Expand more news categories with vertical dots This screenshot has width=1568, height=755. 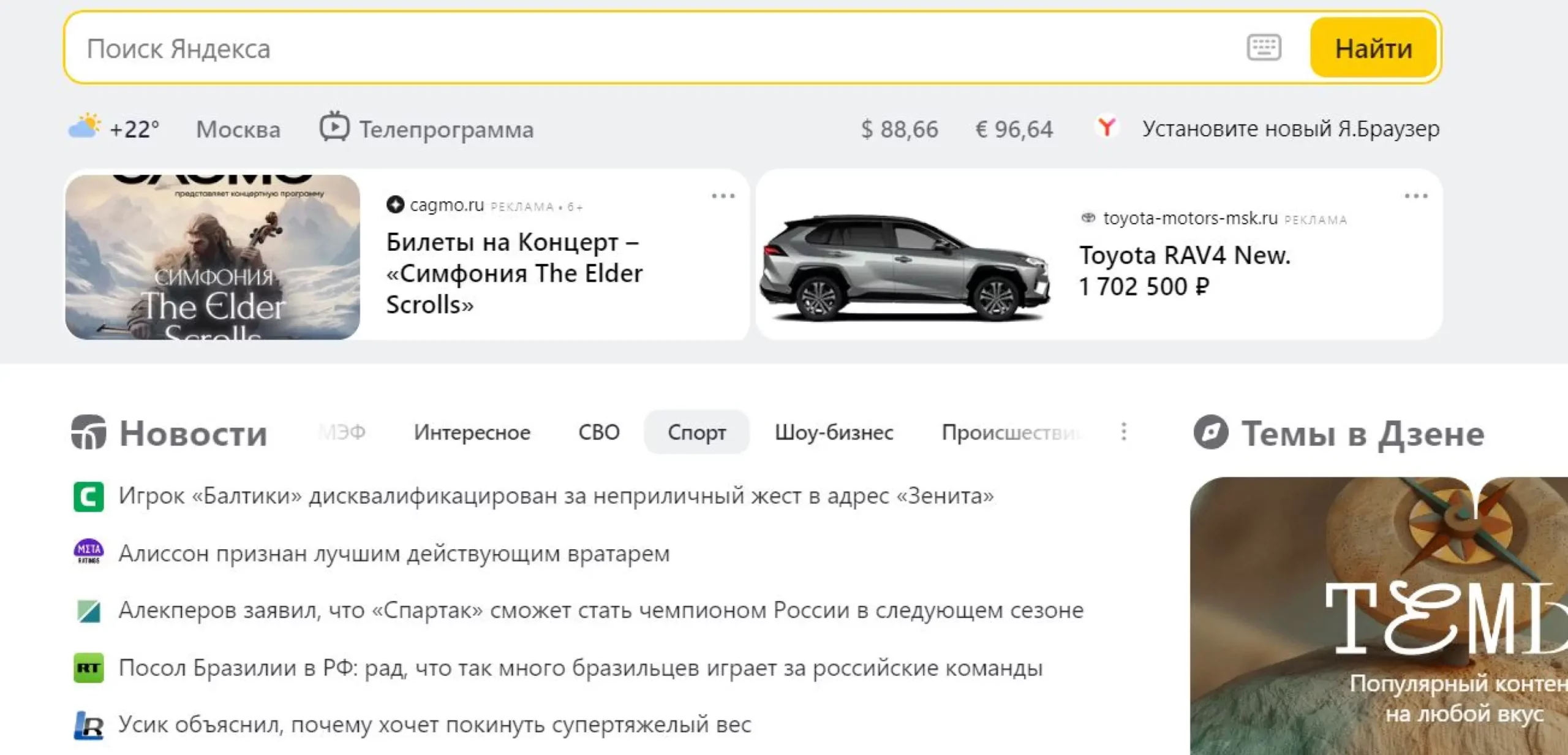click(1123, 432)
